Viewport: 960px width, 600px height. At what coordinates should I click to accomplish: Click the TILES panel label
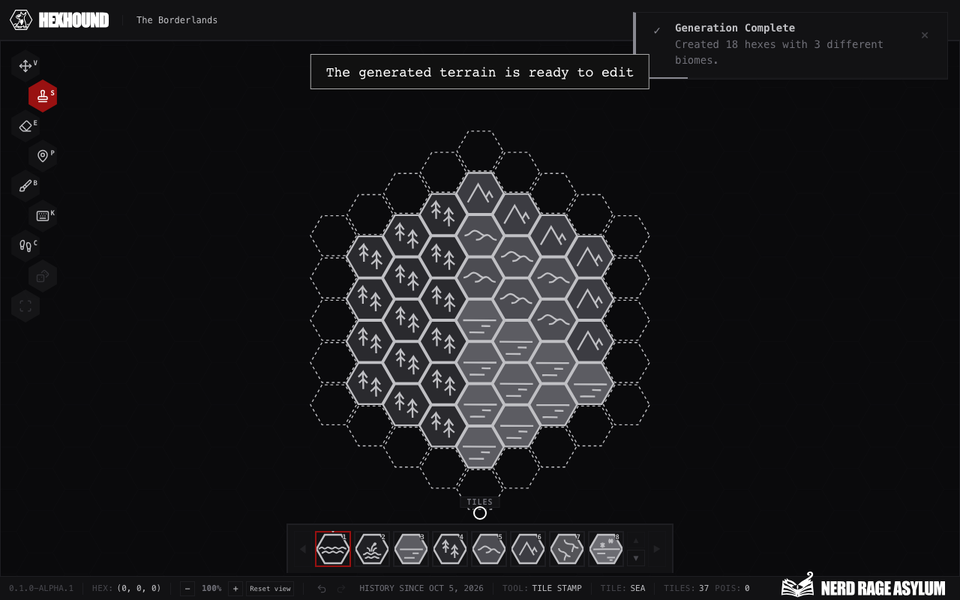479,502
